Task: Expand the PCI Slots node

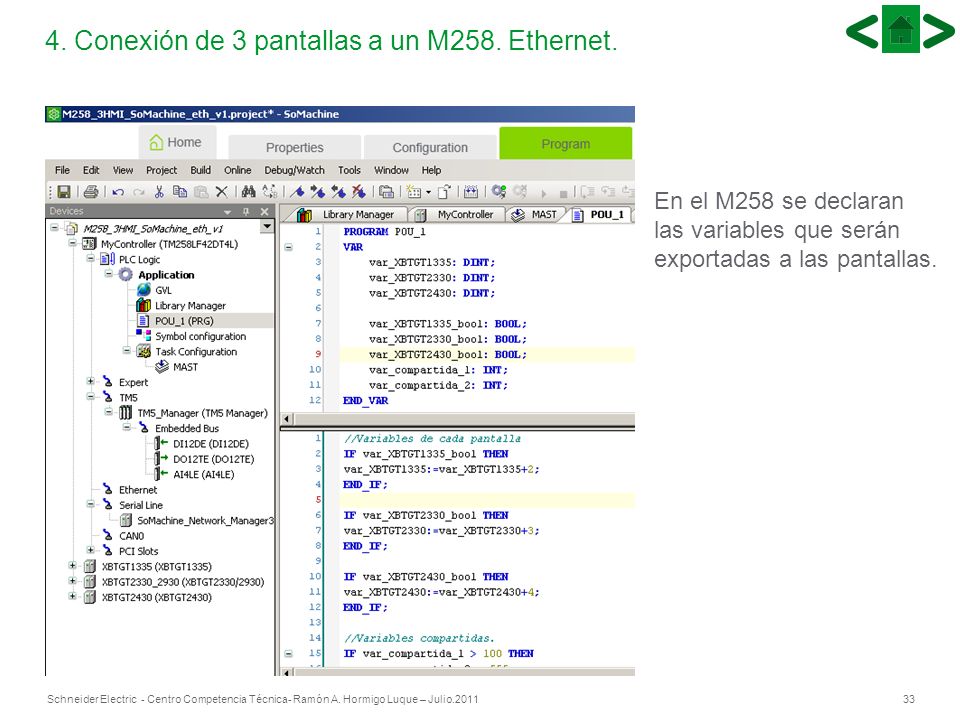Action: click(x=91, y=550)
